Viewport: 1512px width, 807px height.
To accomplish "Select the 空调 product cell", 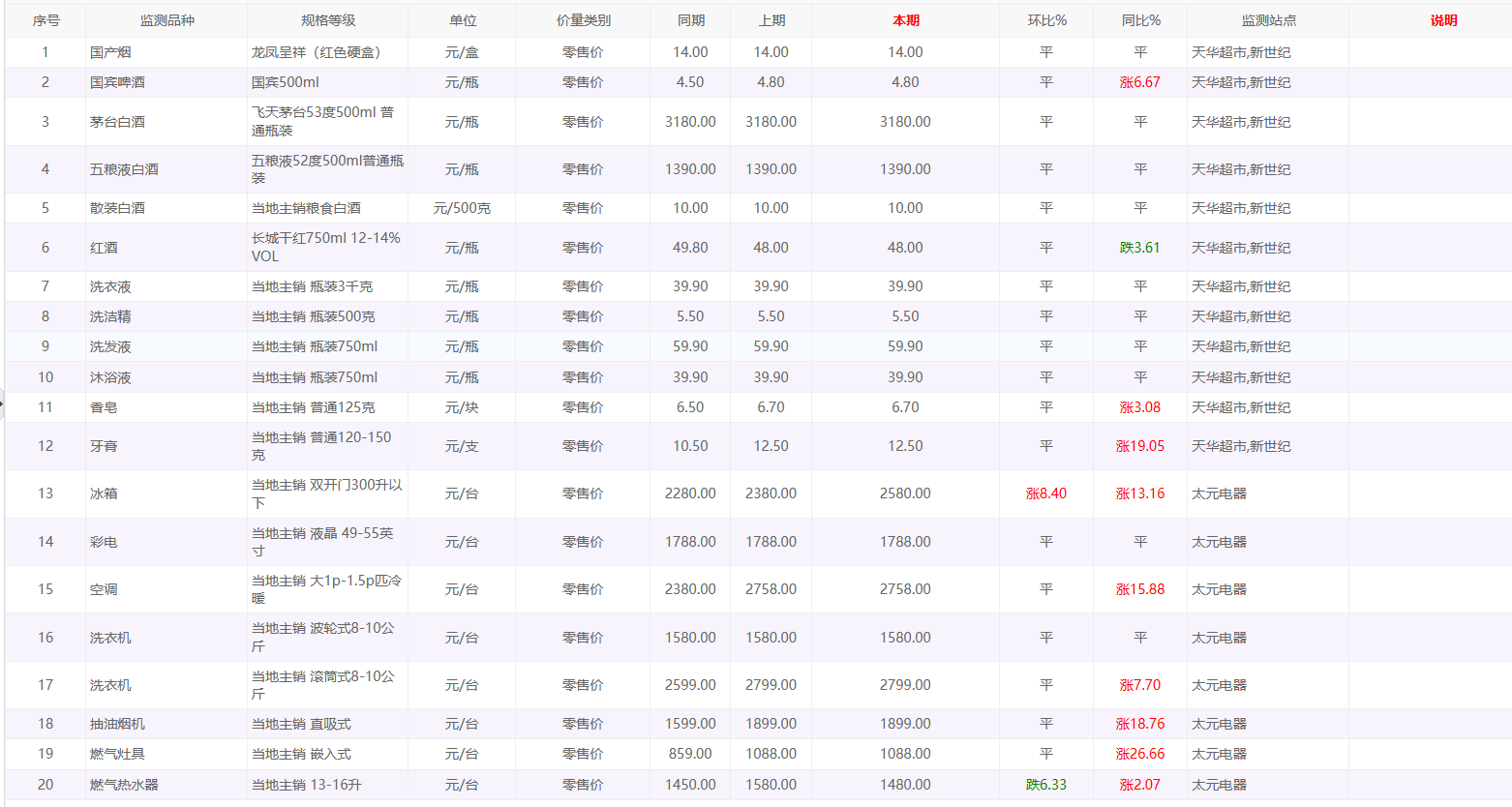I will (166, 589).
